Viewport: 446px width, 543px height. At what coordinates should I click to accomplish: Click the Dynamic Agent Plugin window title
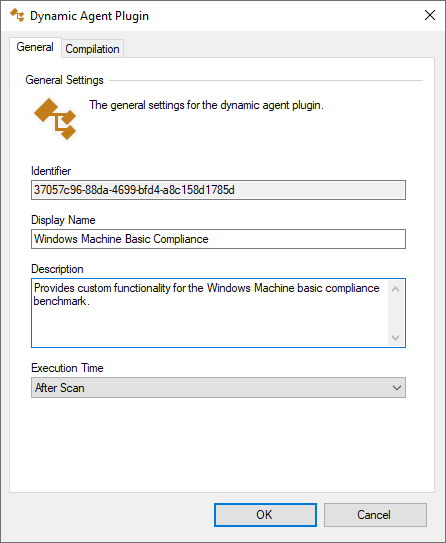pyautogui.click(x=89, y=16)
